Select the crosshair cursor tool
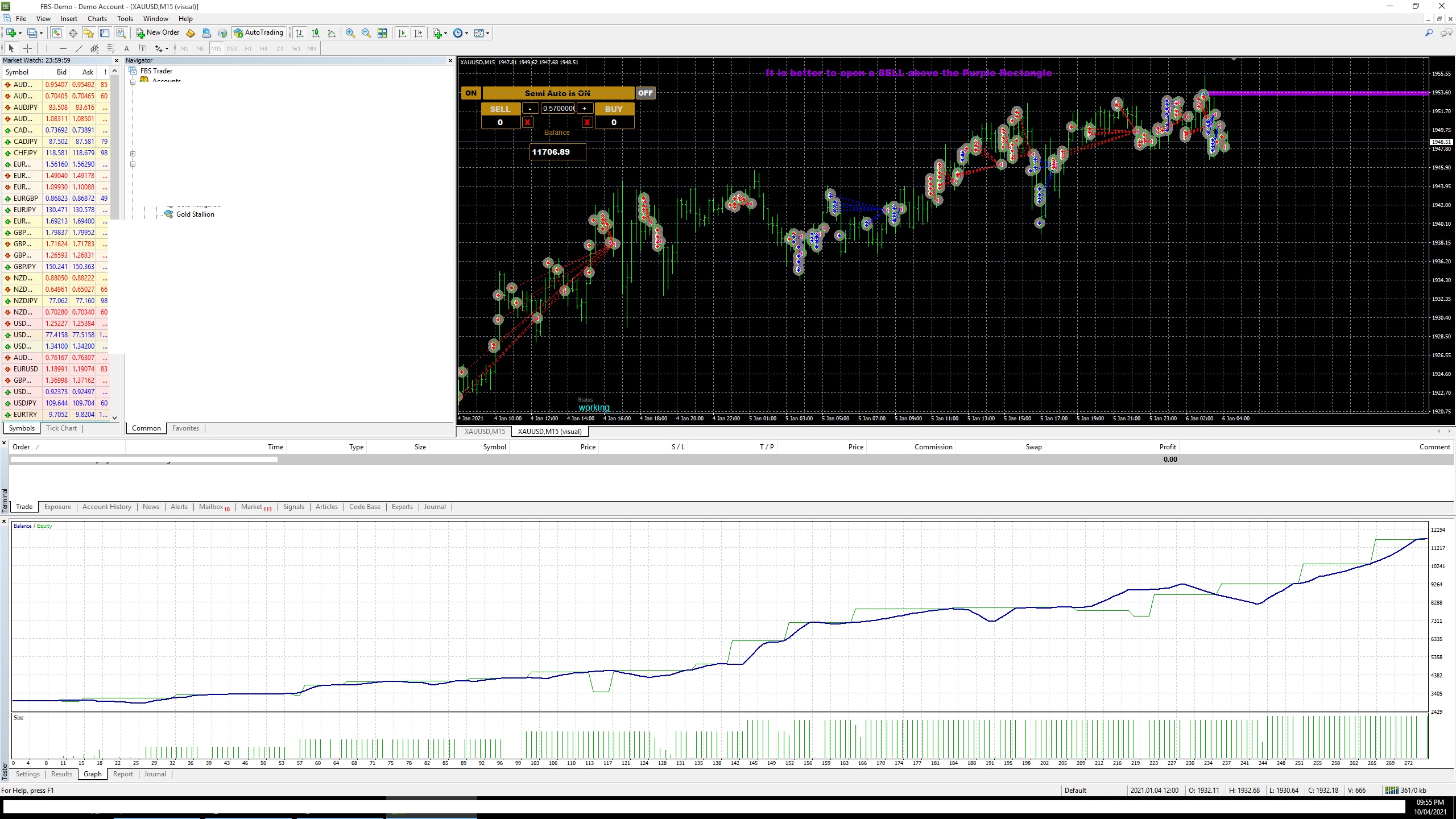Image resolution: width=1456 pixels, height=819 pixels. click(27, 48)
